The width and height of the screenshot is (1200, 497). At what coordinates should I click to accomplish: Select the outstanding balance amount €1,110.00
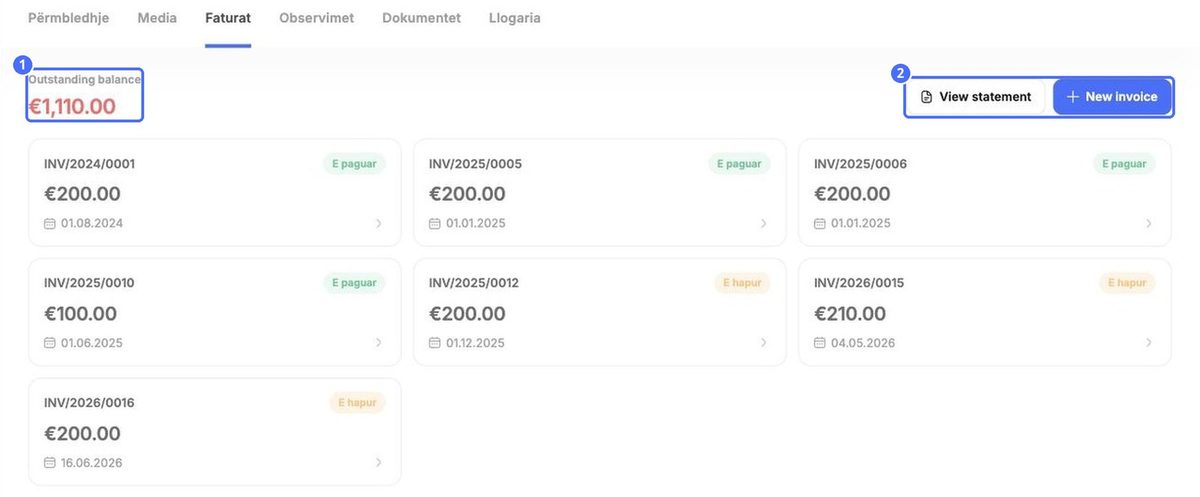(x=72, y=106)
